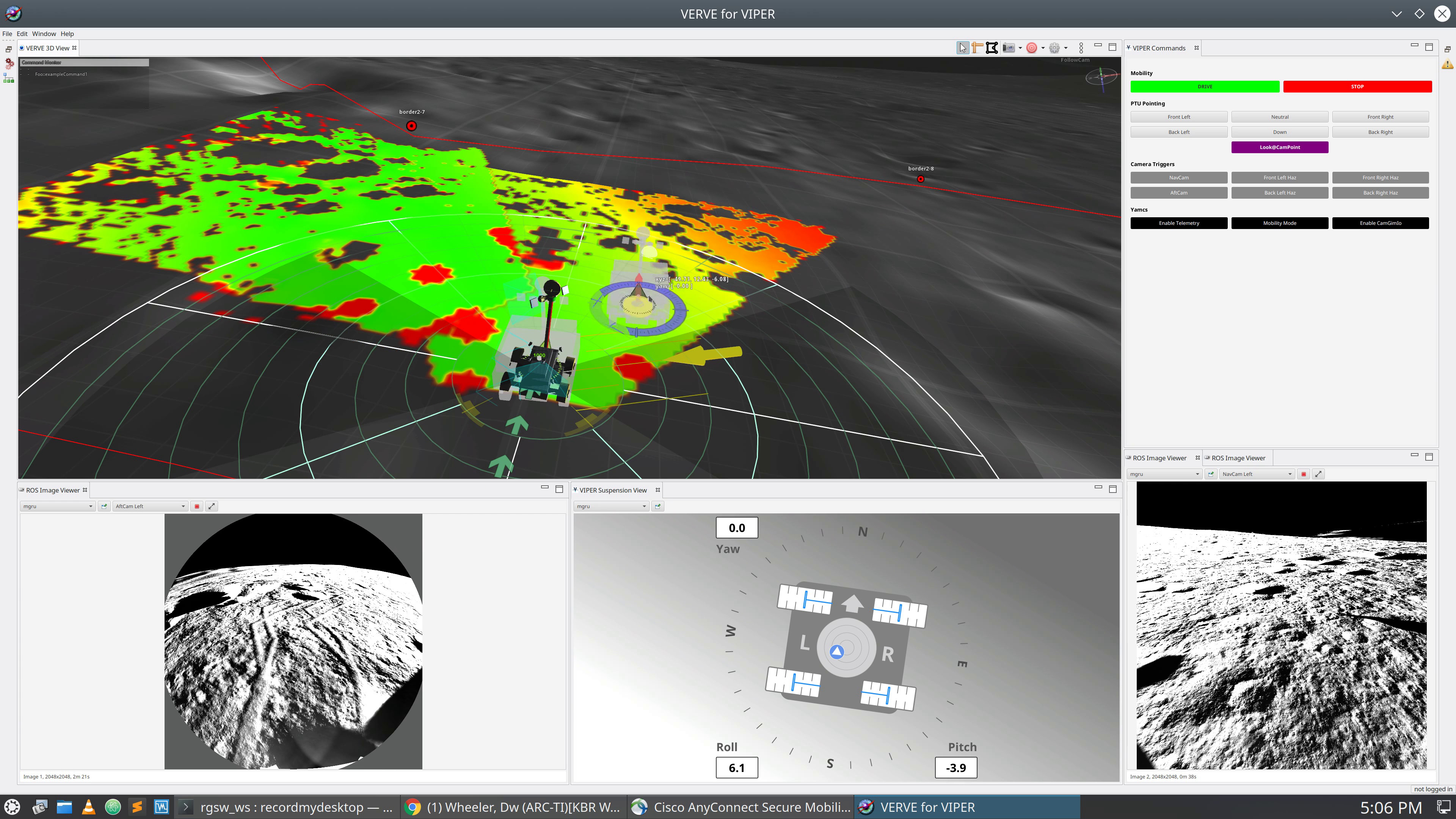This screenshot has width=1456, height=819.
Task: Choose the polygon region drawing tool
Action: coord(992,48)
